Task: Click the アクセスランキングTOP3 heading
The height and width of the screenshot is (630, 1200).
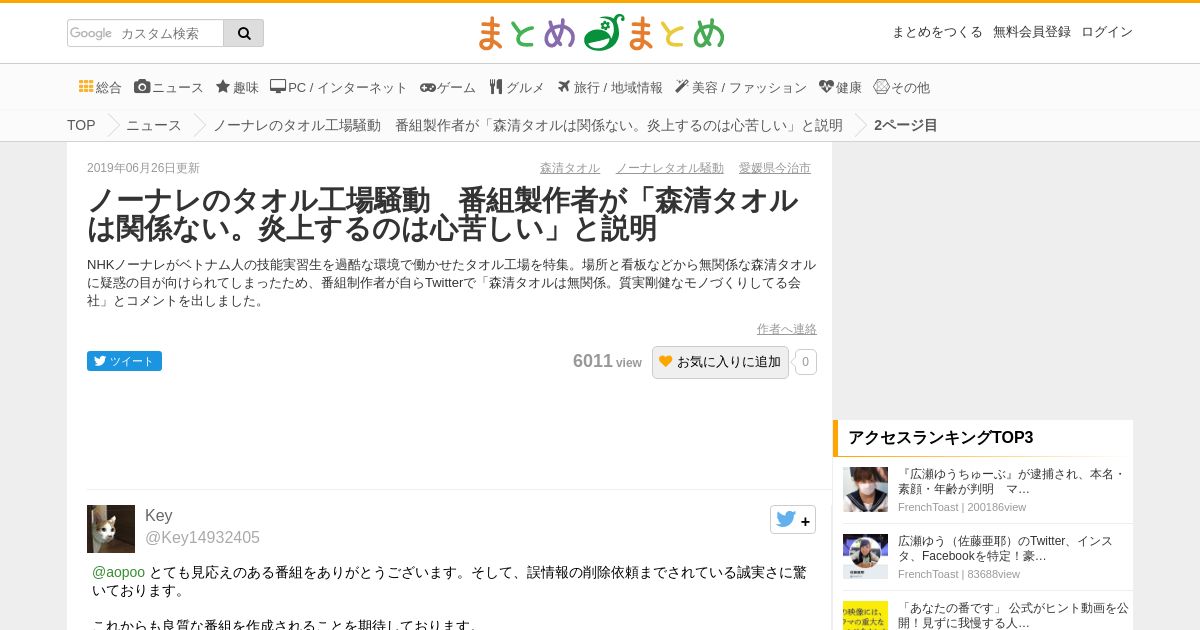Action: point(940,437)
